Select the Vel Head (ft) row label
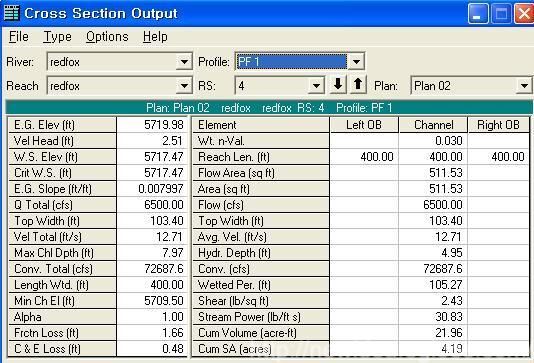This screenshot has width=534, height=363. click(62, 141)
